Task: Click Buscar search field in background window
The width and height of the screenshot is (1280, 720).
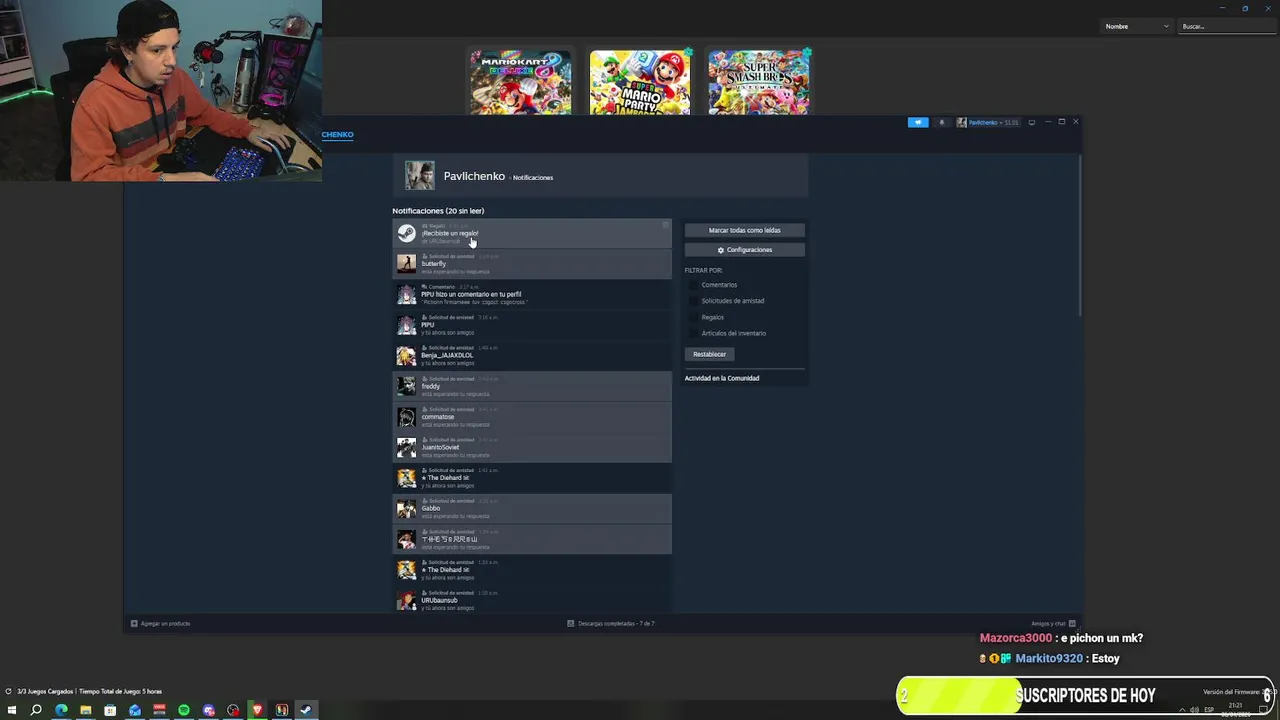Action: pos(1228,26)
